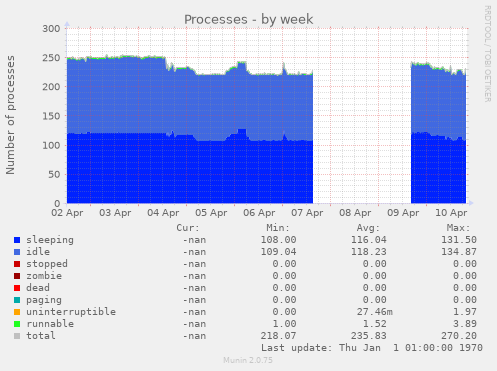Select the 'zombie' legend label
This screenshot has height=371, width=497.
(44, 276)
